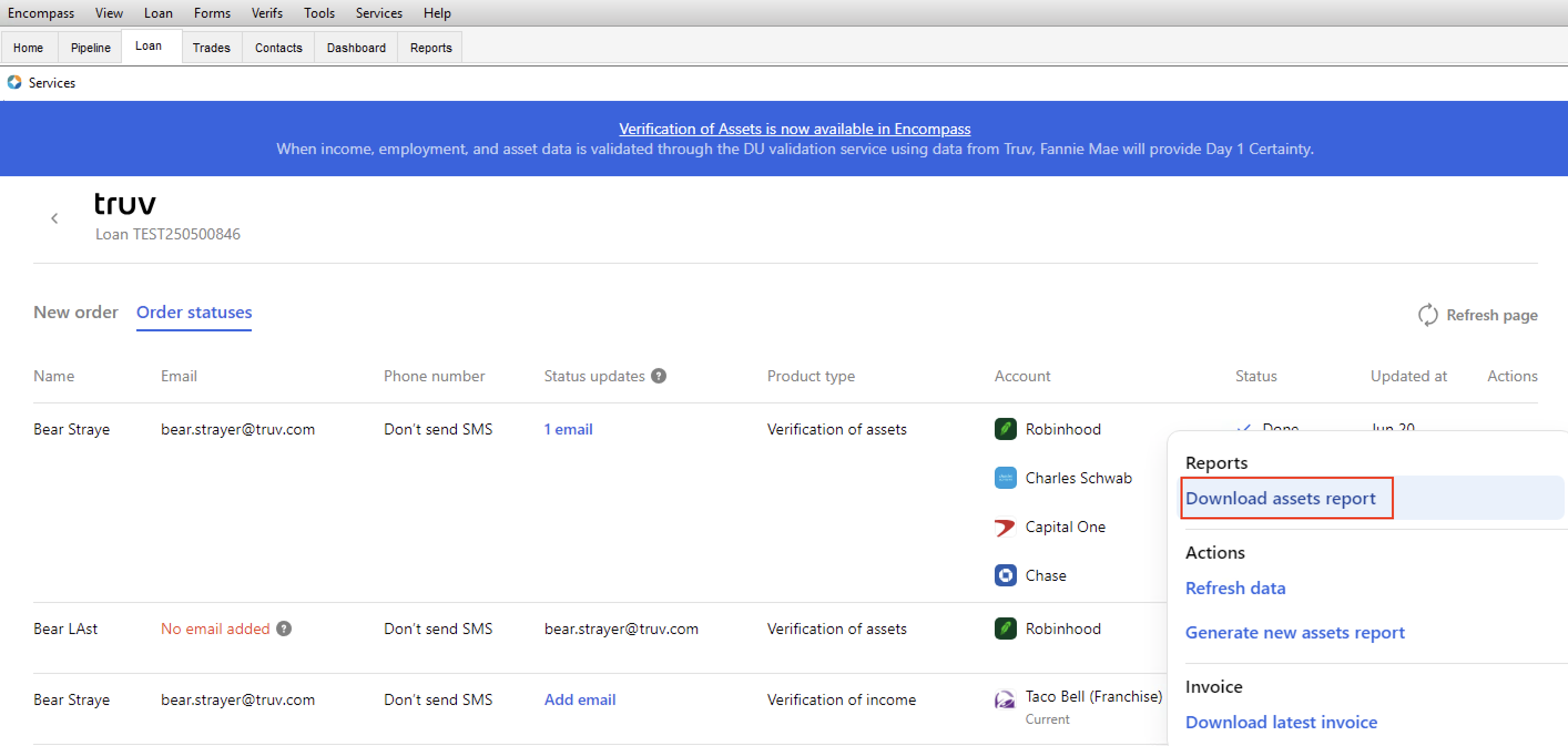Click the Status column header
The image size is (1568, 746).
[x=1256, y=376]
